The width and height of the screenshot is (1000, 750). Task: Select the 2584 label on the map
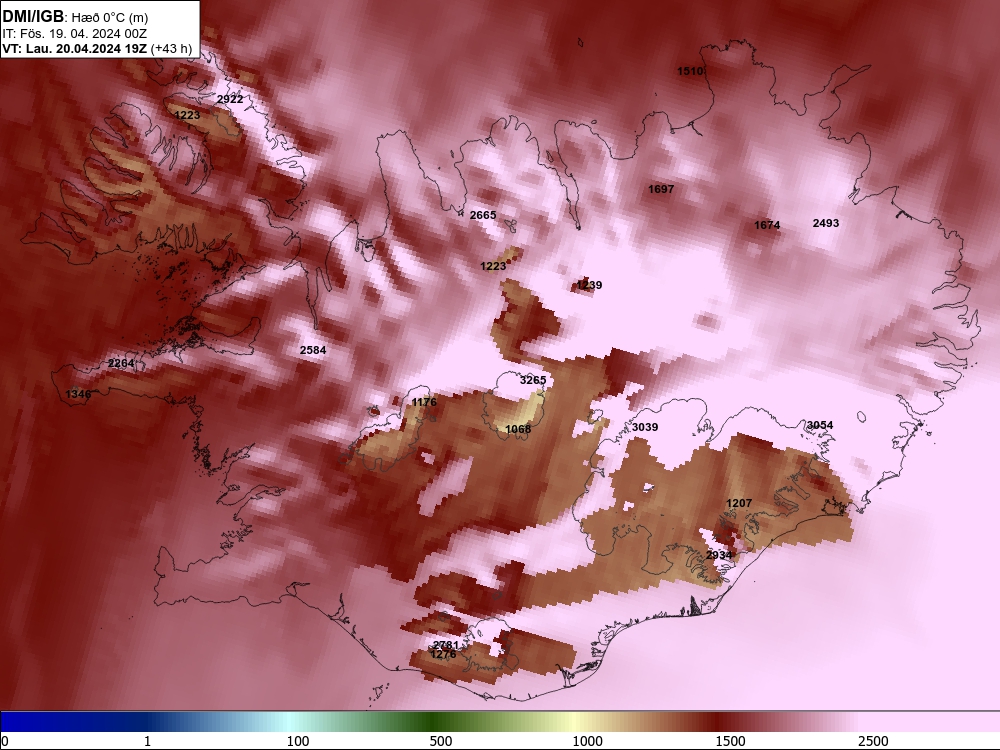click(313, 350)
